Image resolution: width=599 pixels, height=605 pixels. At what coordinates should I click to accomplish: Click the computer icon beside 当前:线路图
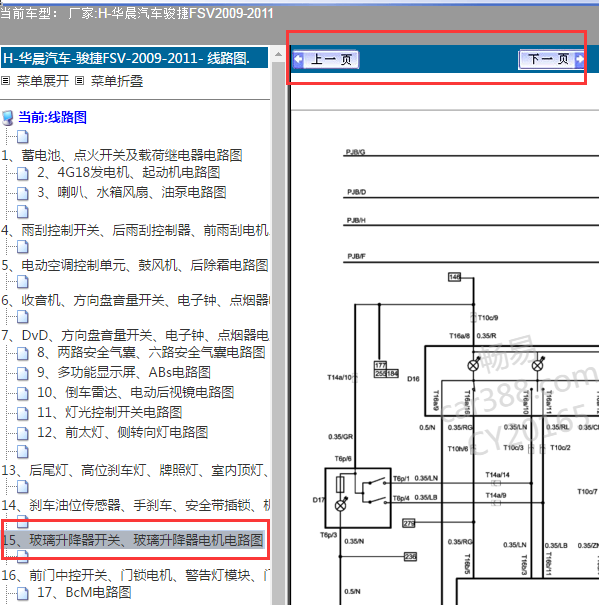pos(7,118)
